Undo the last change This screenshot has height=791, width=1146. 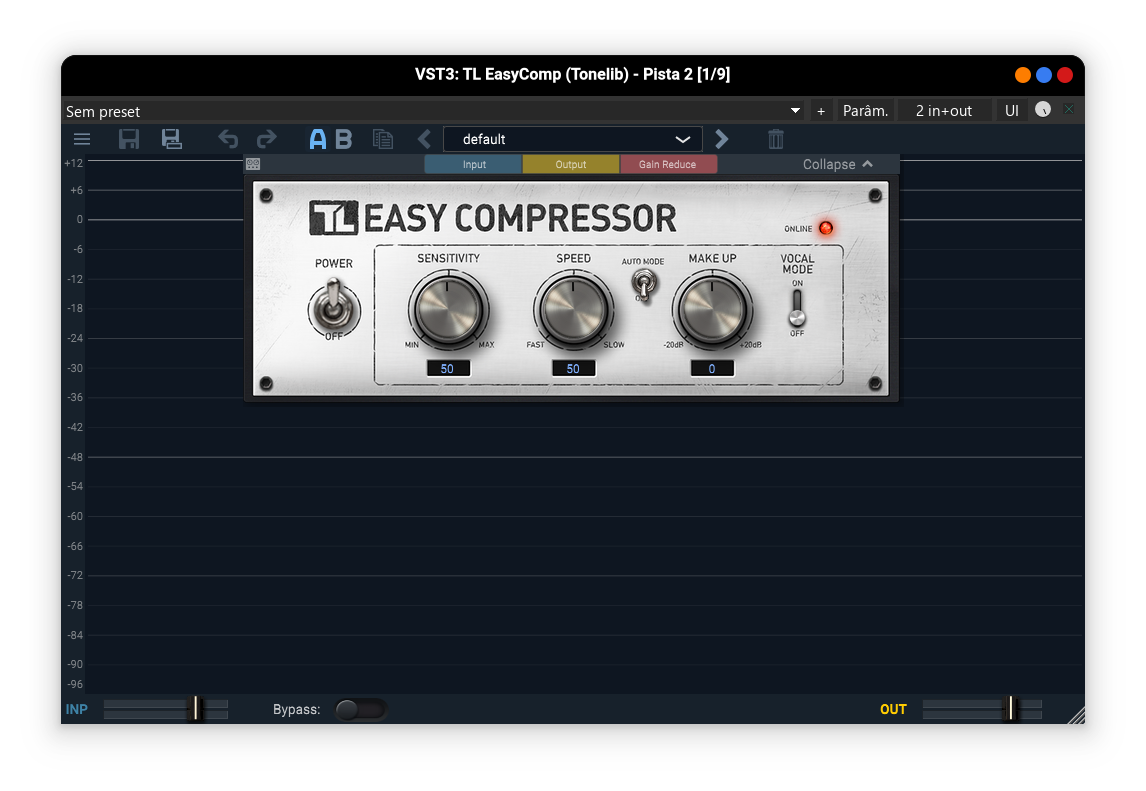[227, 139]
